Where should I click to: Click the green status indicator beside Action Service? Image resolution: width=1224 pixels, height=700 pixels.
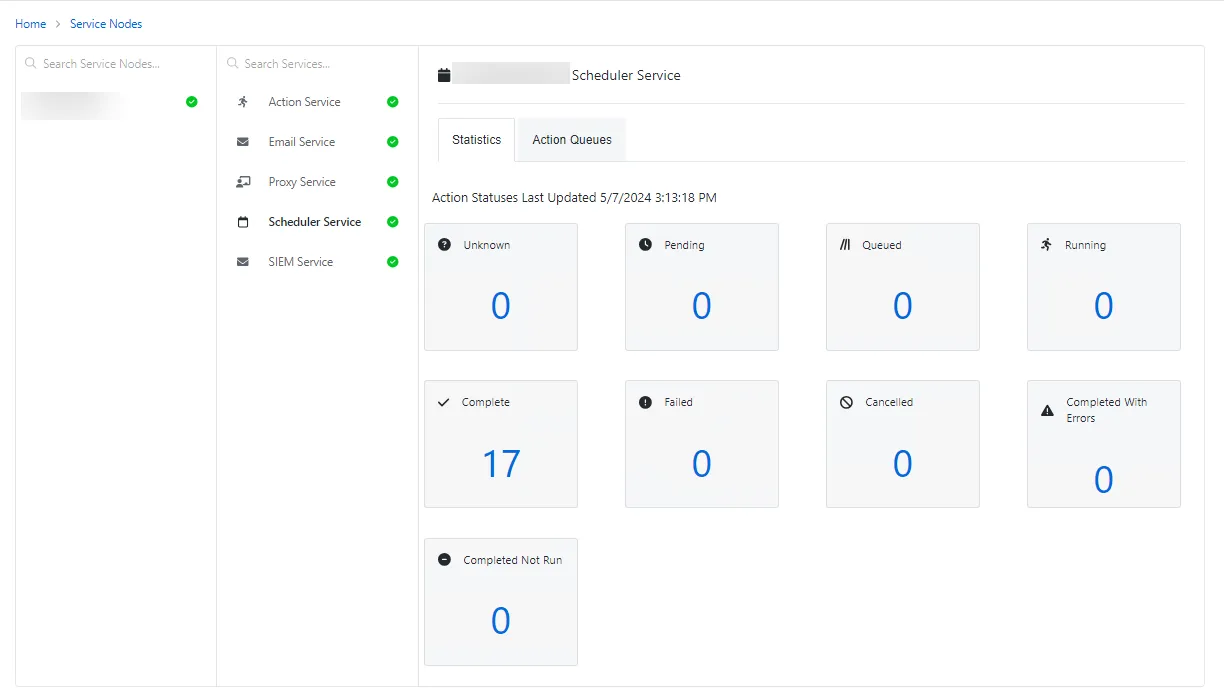click(392, 101)
